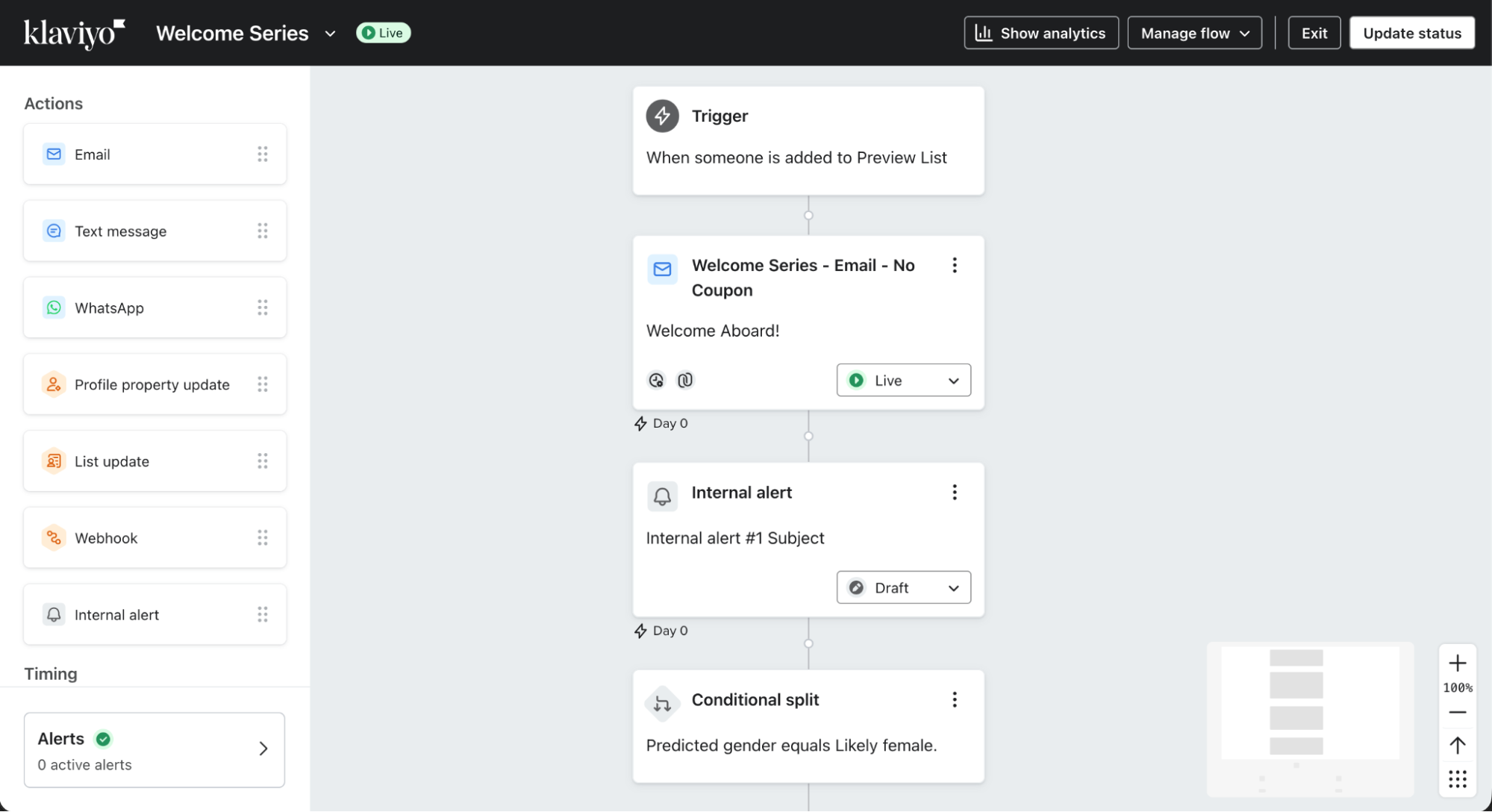This screenshot has height=812, width=1492.
Task: Open the Manage flow menu
Action: 1194,33
